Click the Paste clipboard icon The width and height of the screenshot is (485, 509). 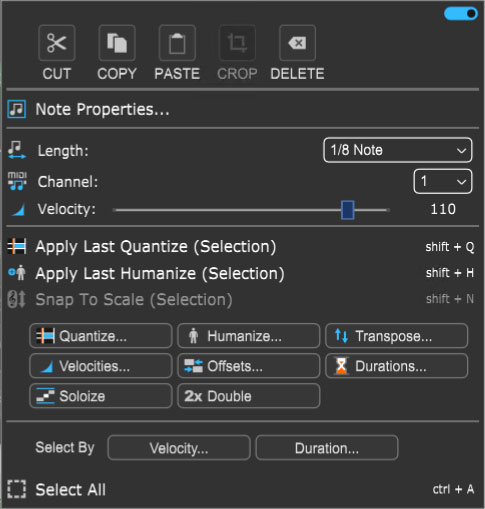pyautogui.click(x=177, y=43)
